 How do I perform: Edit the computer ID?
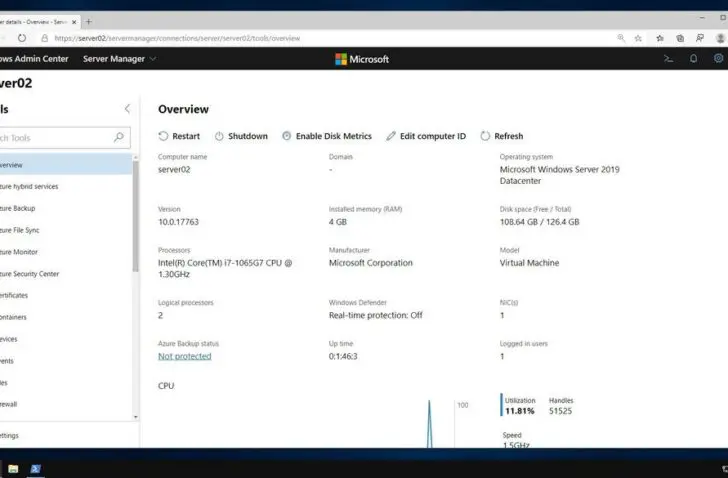[426, 136]
